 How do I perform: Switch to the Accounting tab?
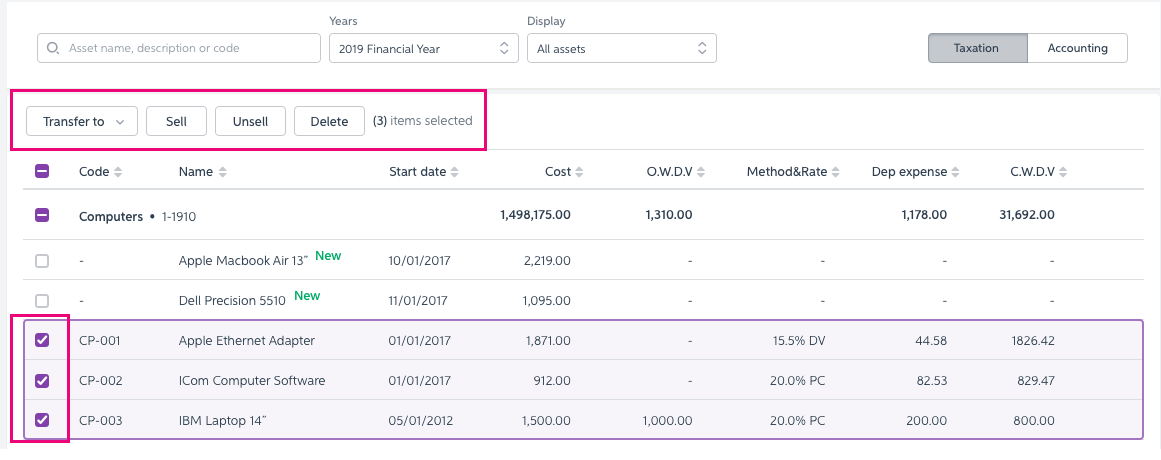(x=1077, y=48)
